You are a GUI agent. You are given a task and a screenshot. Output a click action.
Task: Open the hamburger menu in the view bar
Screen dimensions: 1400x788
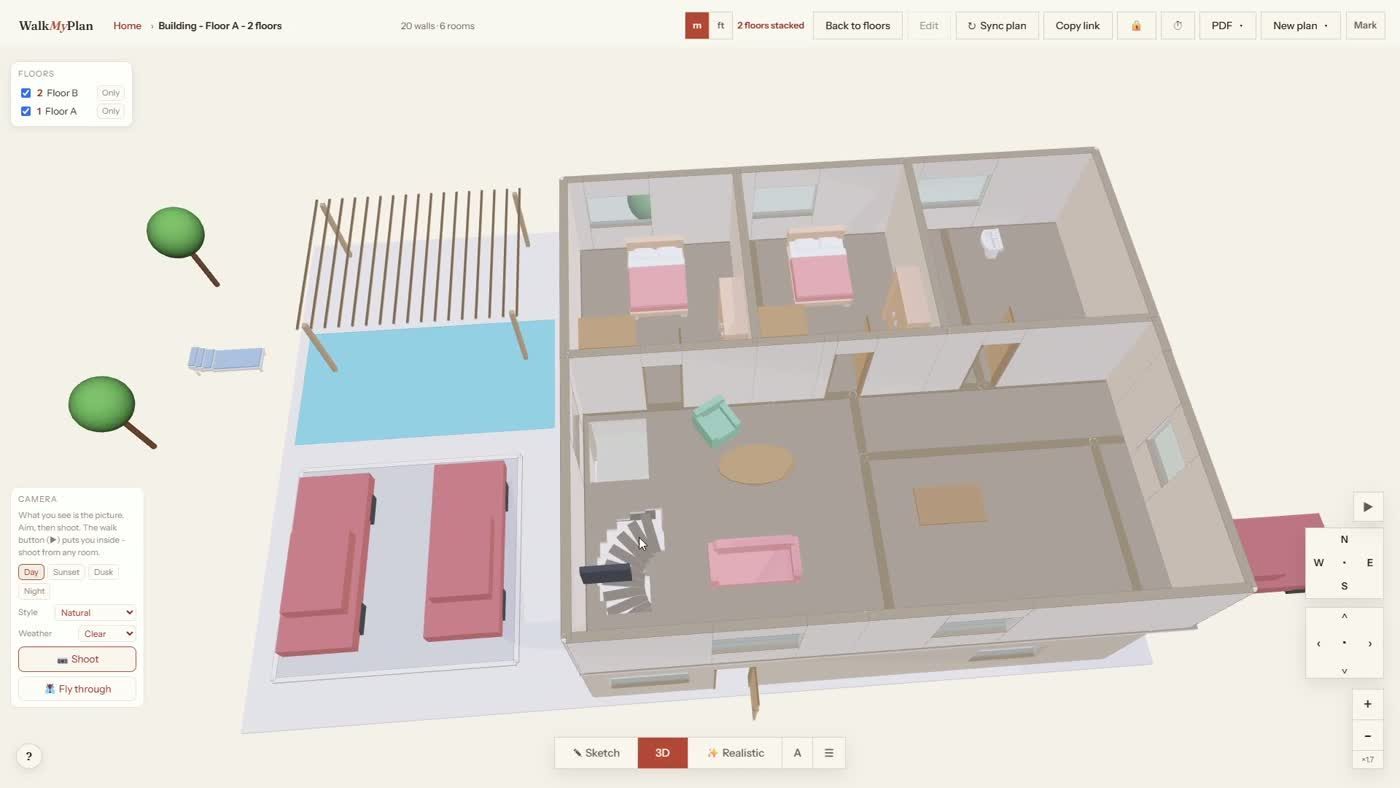828,753
